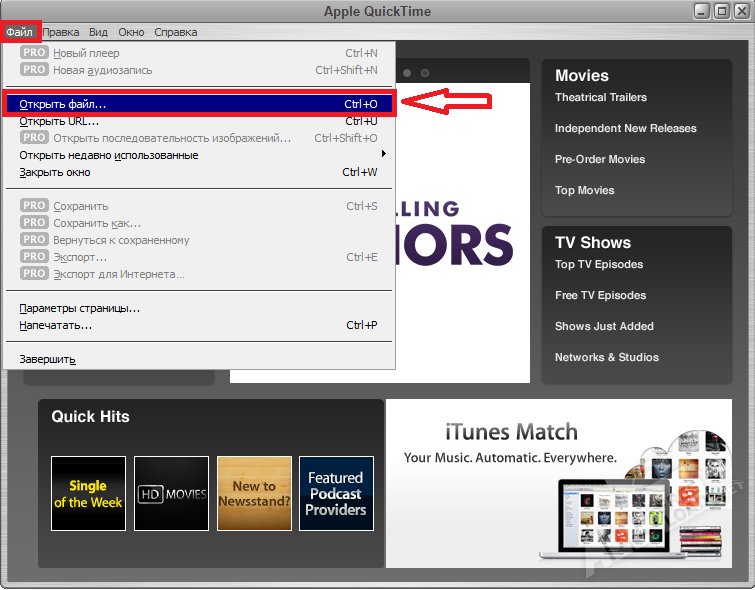
Task: Open the Файл menu
Action: [x=20, y=32]
